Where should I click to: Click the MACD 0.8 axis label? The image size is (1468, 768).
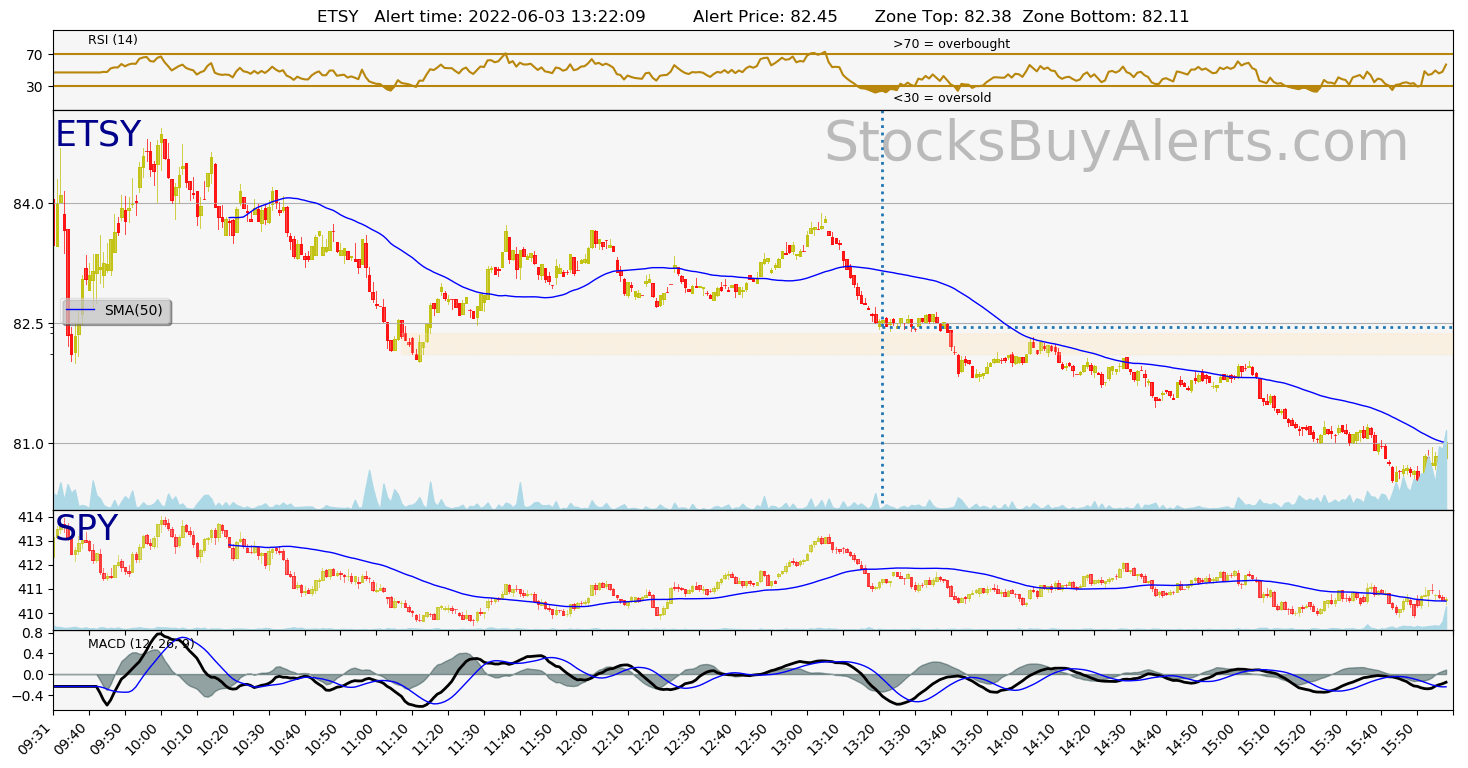(34, 633)
